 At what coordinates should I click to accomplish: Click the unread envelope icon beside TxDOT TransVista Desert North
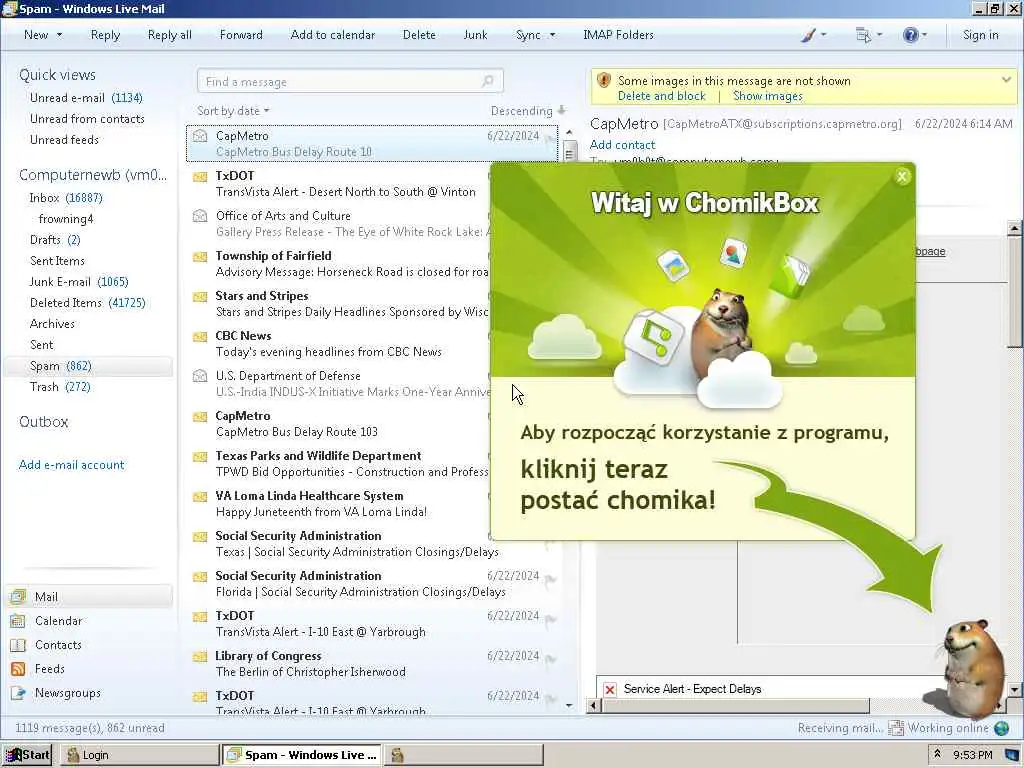(x=200, y=176)
